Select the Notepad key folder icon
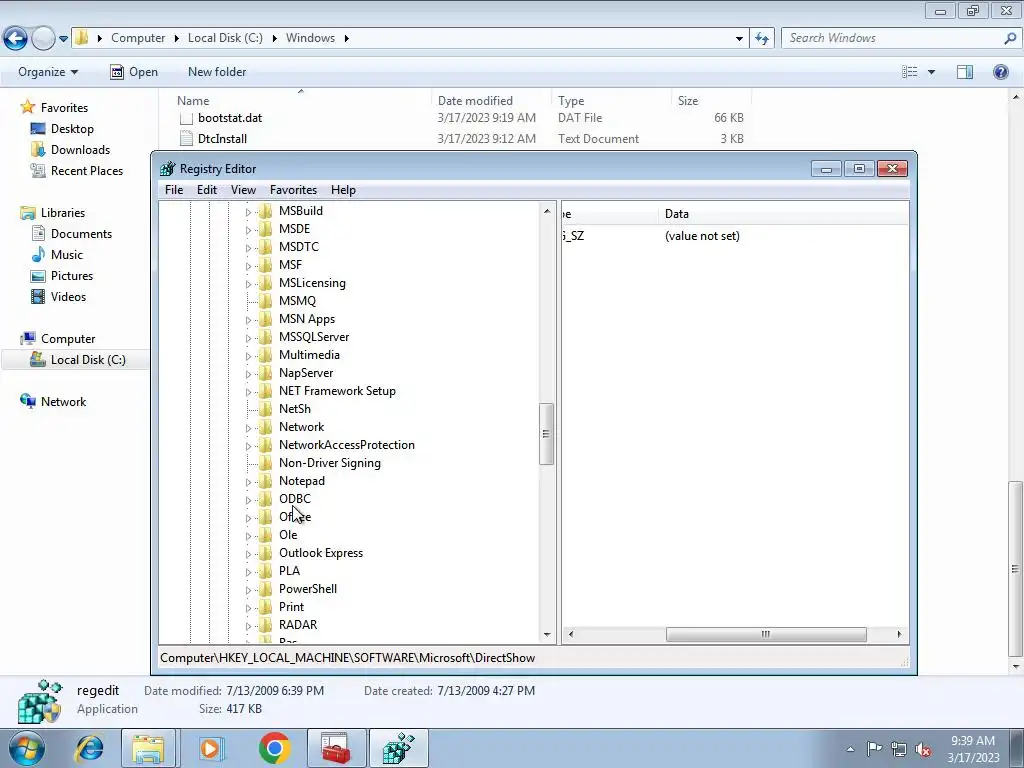 (x=265, y=481)
